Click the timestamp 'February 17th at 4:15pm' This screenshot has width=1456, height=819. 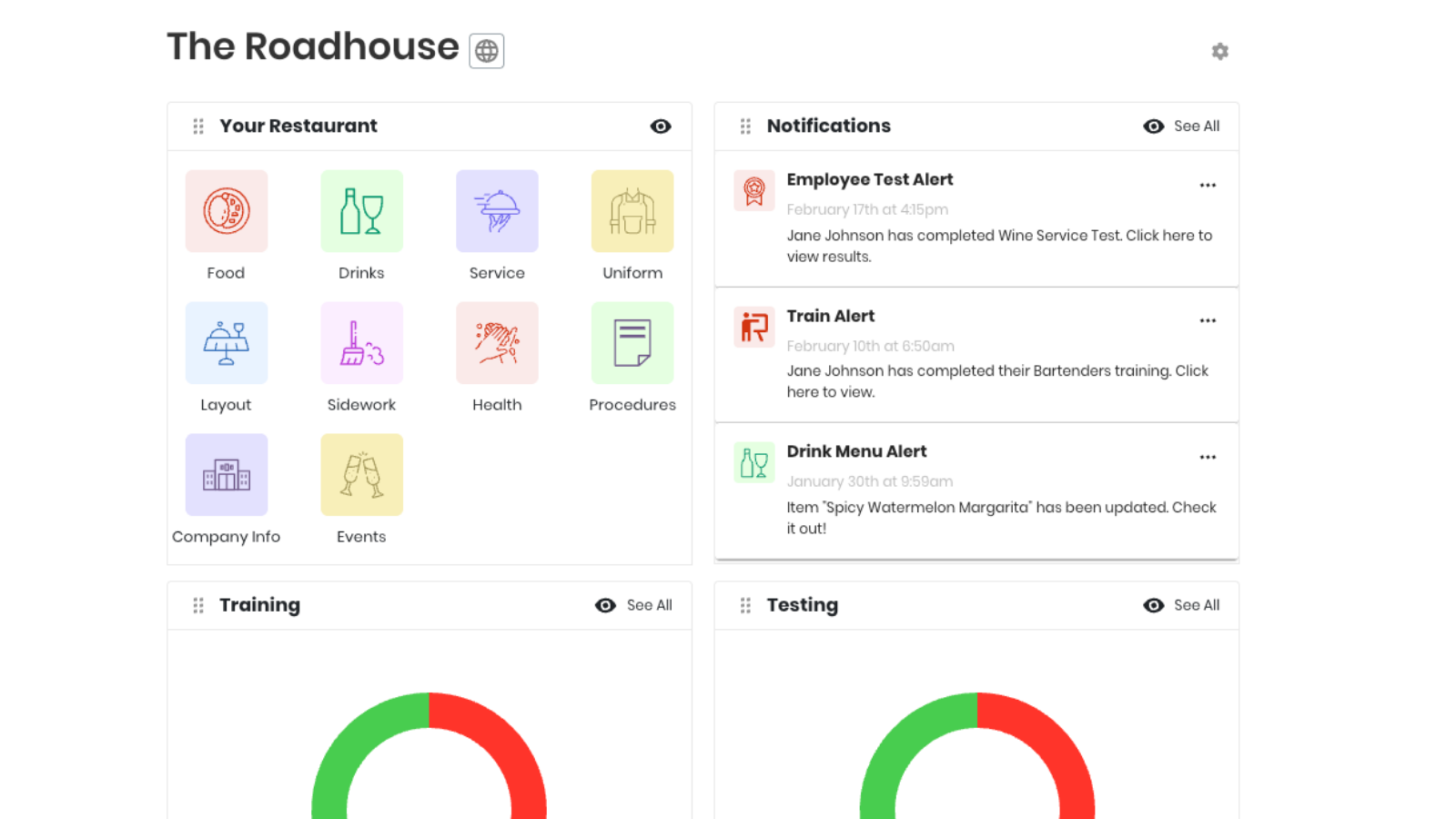867,209
